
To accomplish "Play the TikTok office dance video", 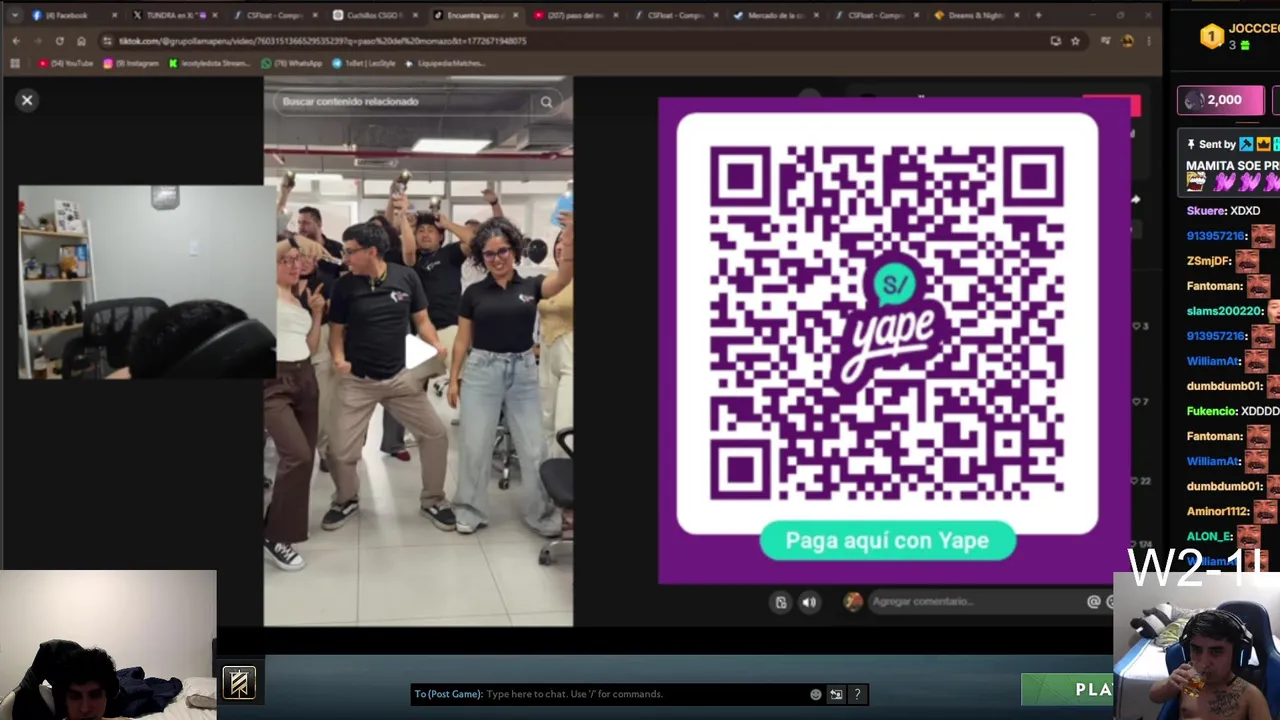I will click(x=419, y=351).
